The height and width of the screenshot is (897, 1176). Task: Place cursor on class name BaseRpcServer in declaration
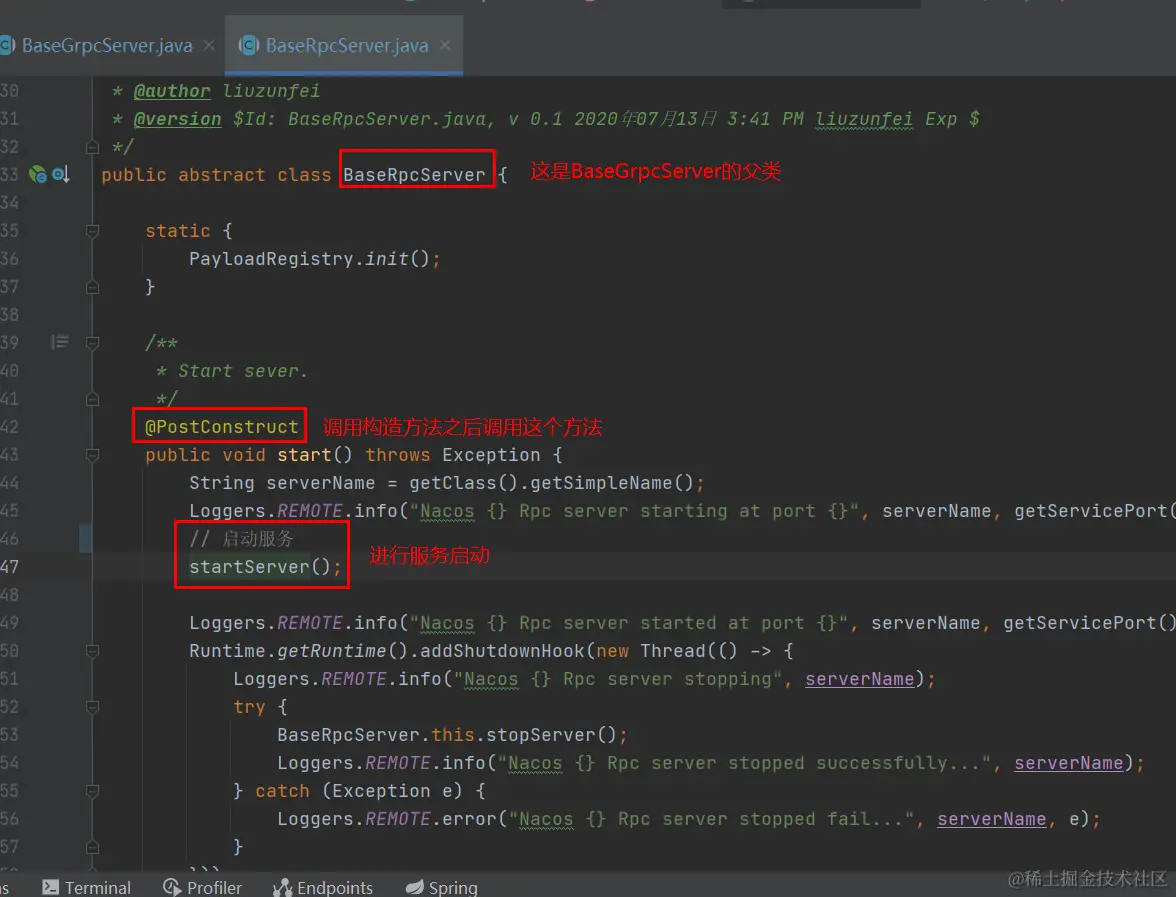[x=414, y=175]
